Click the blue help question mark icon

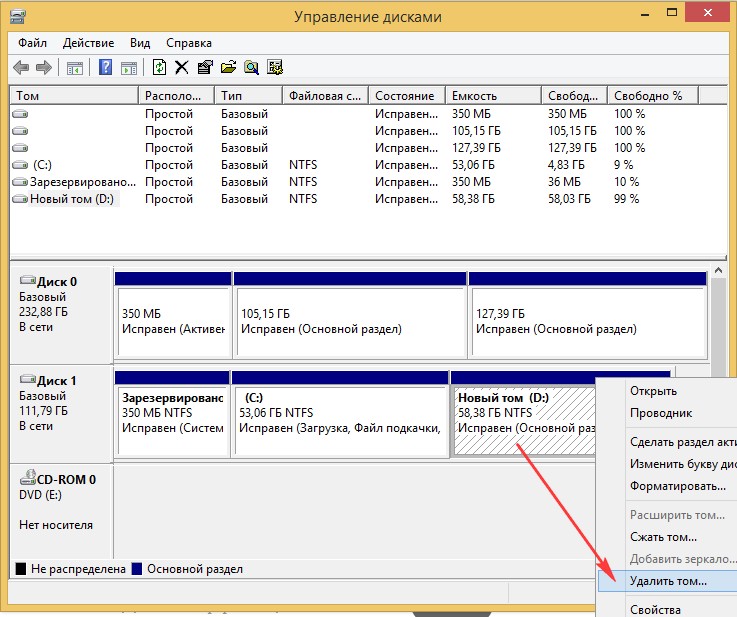(x=105, y=68)
